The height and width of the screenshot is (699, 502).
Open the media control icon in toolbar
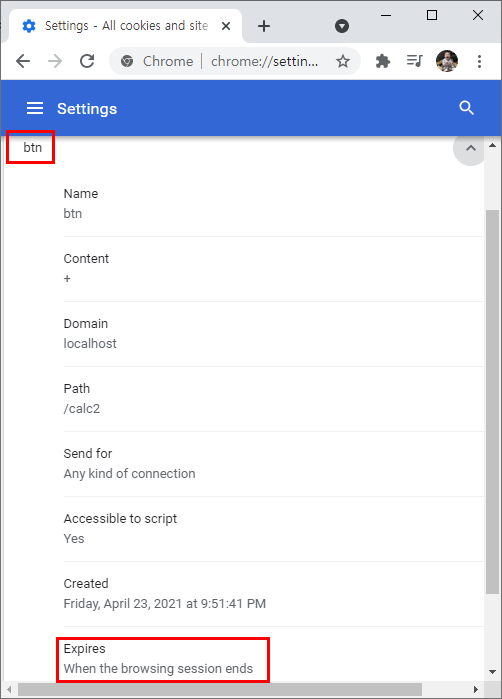(414, 61)
